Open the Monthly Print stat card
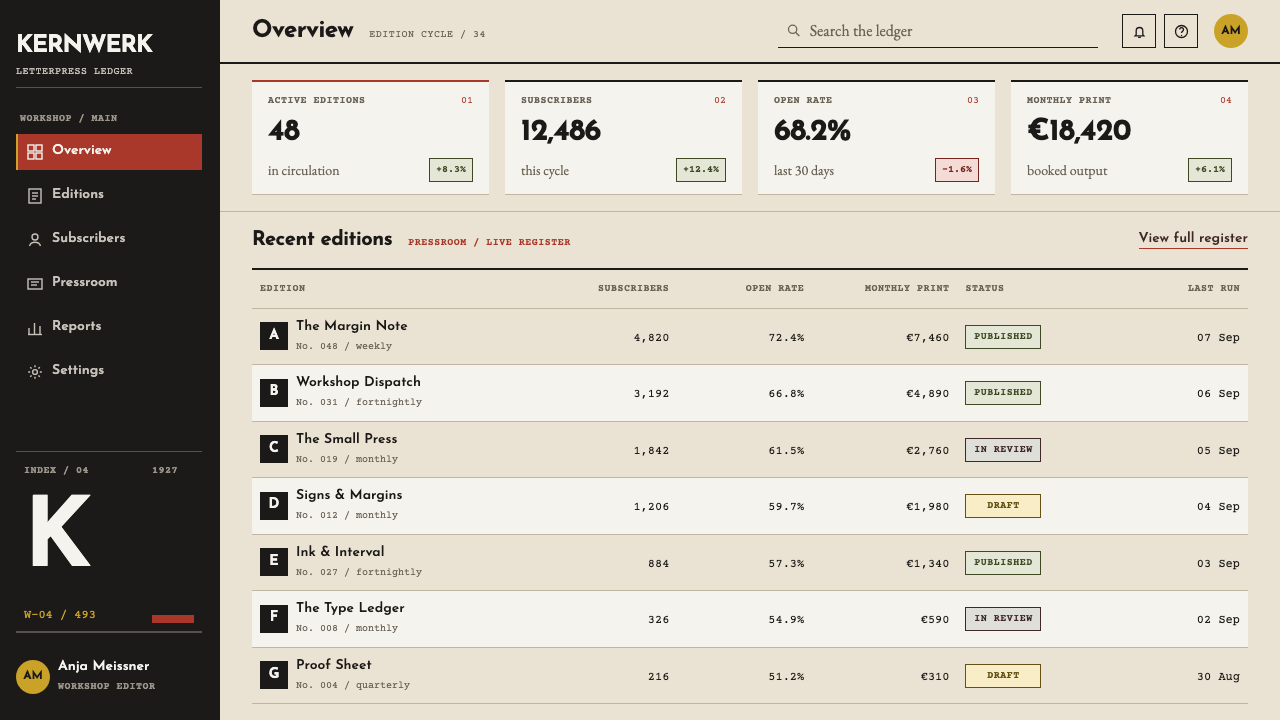The height and width of the screenshot is (720, 1280). point(1129,137)
